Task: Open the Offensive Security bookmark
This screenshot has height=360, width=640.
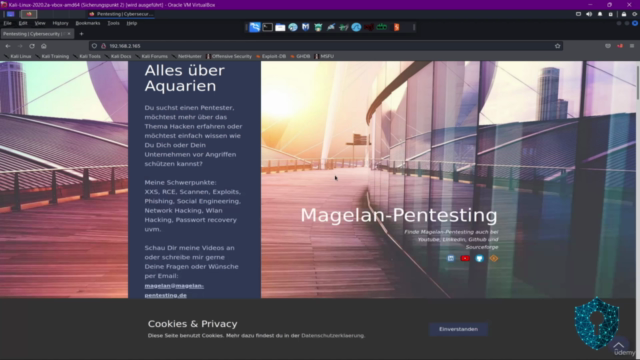Action: point(229,56)
